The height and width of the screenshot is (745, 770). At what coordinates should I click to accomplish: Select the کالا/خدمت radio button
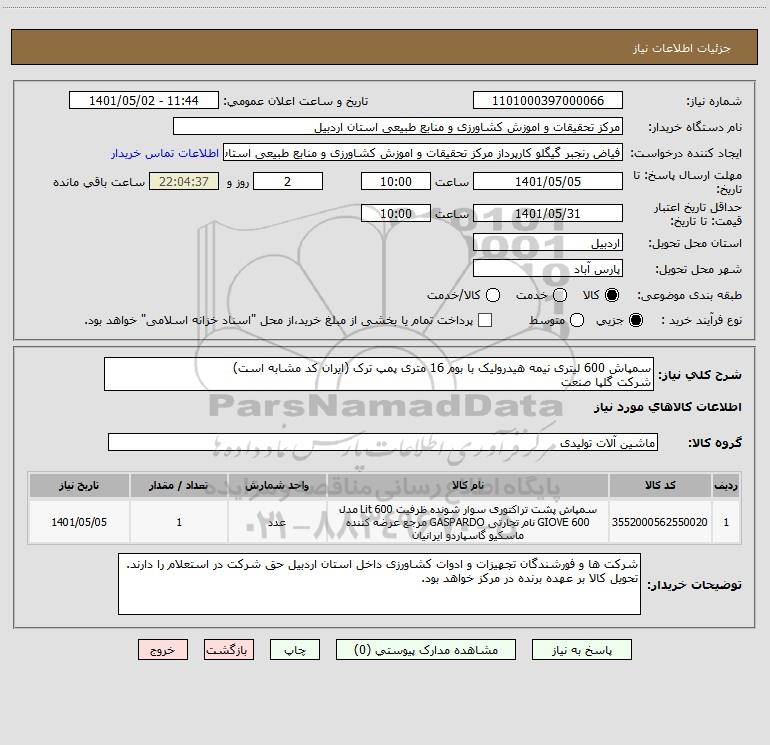(x=493, y=295)
